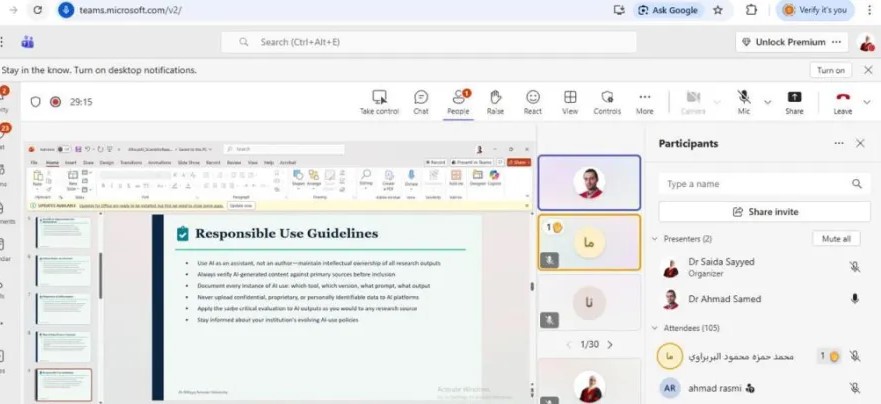Screen dimensions: 881x404
Task: Raise your hand in the meeting
Action: click(495, 101)
